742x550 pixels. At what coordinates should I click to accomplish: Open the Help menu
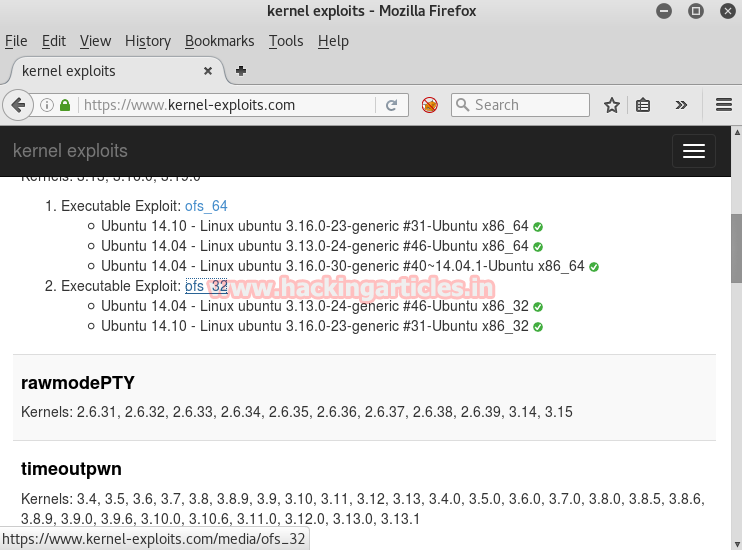pyautogui.click(x=333, y=41)
